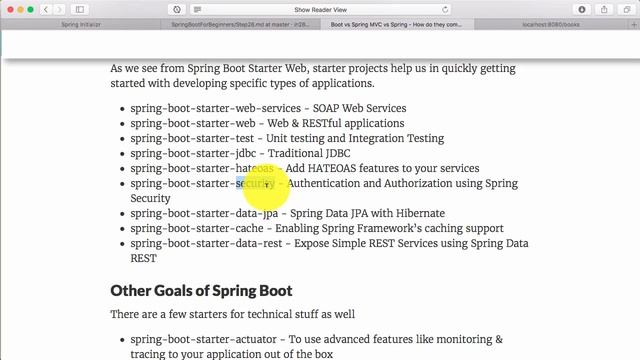Viewport: 640px width, 360px height.
Task: Click 'There are a few starters' paragraph
Action: click(x=233, y=314)
